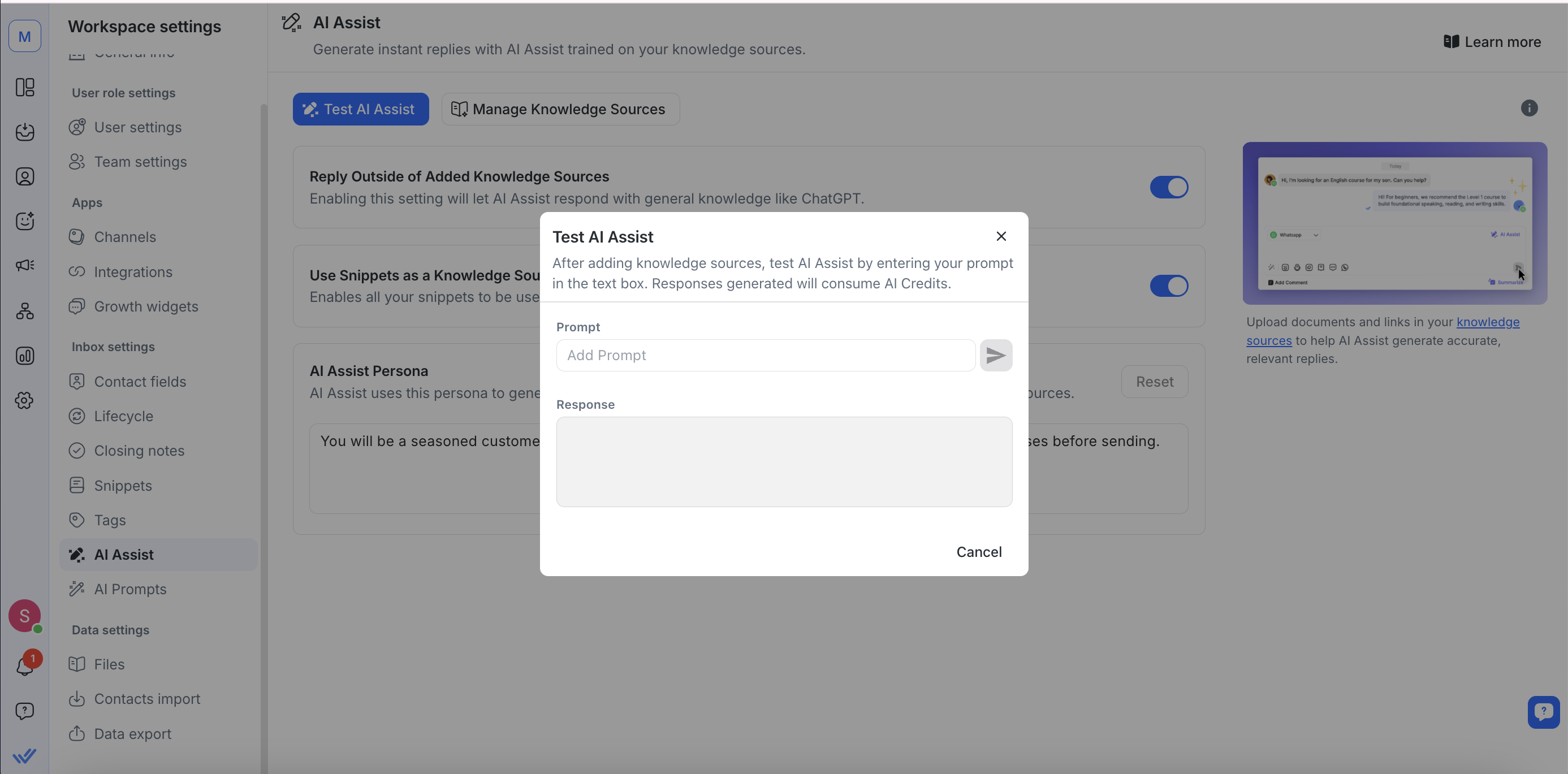Click the settings gear icon in sidebar
This screenshot has width=1568, height=774.
24,400
